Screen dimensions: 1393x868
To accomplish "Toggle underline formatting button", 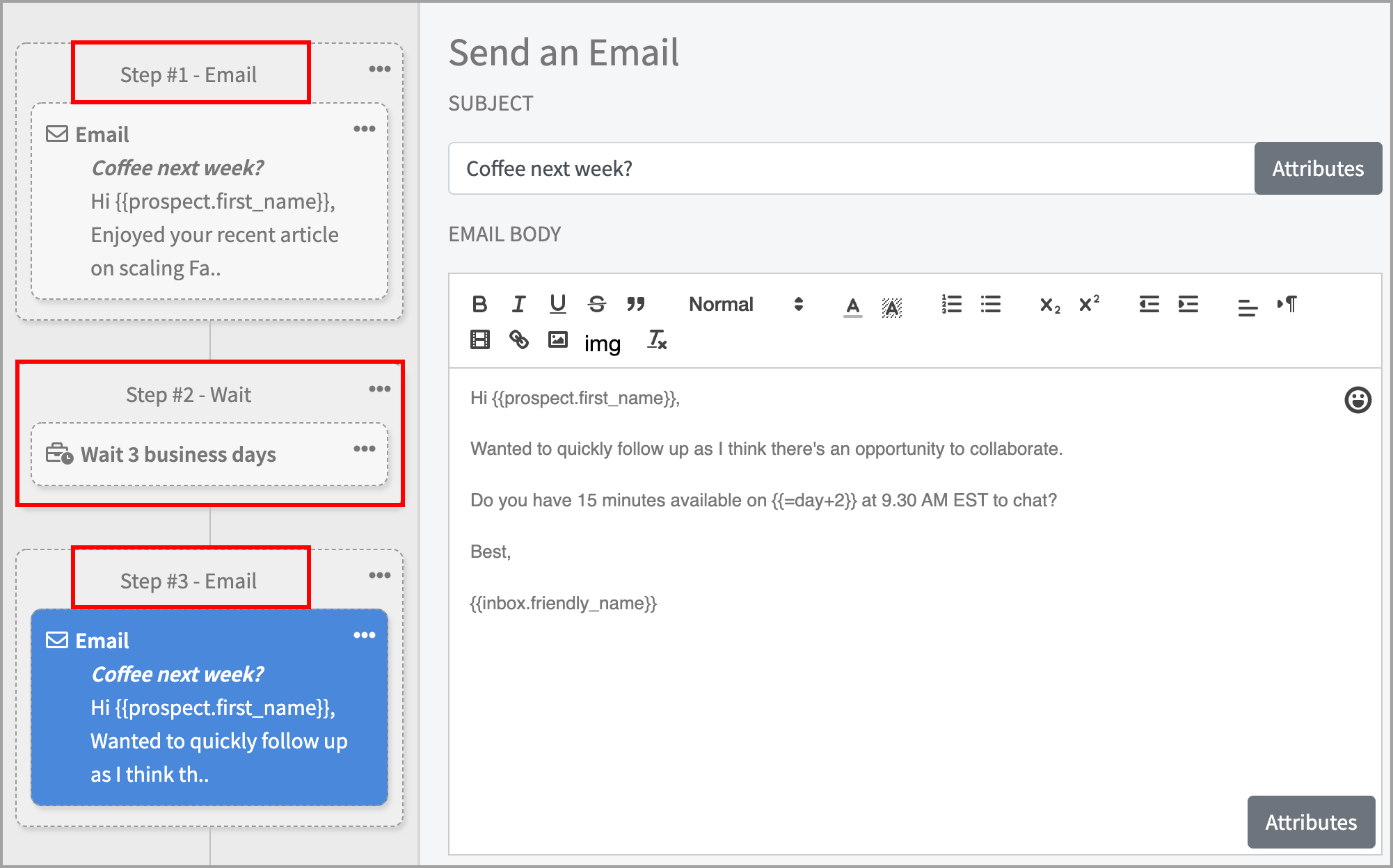I will tap(557, 304).
